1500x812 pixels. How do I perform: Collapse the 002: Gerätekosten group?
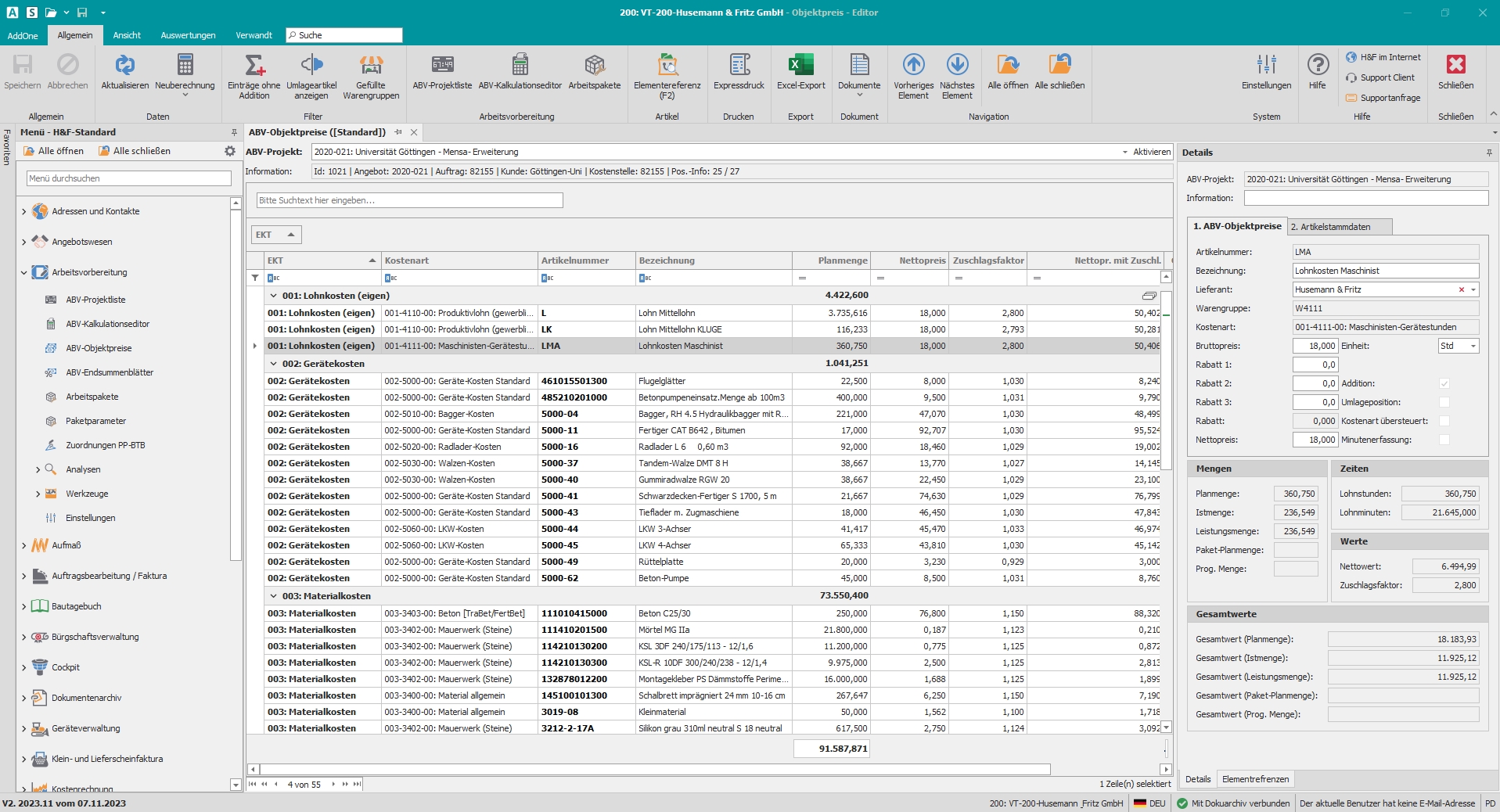tap(273, 364)
